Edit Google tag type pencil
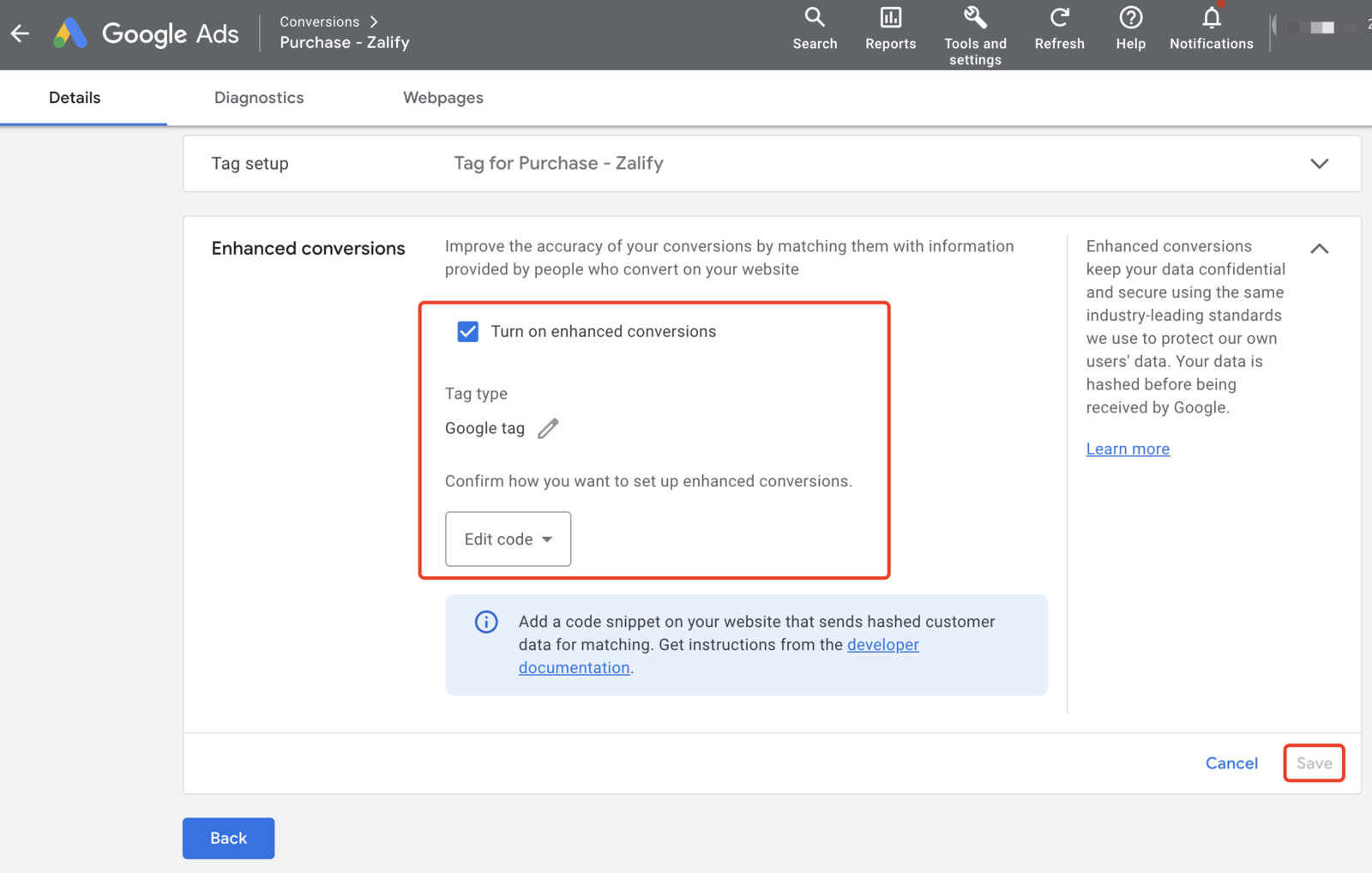 (548, 428)
